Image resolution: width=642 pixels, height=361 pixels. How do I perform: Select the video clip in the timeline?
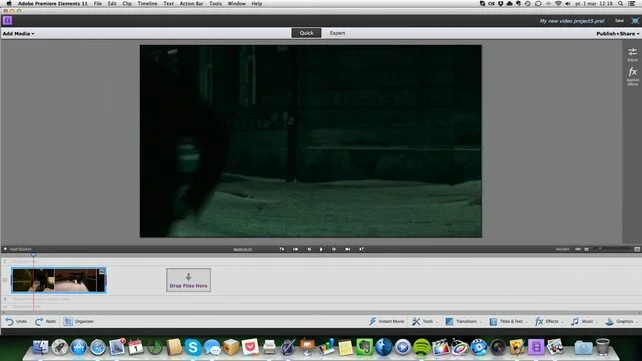[x=59, y=280]
